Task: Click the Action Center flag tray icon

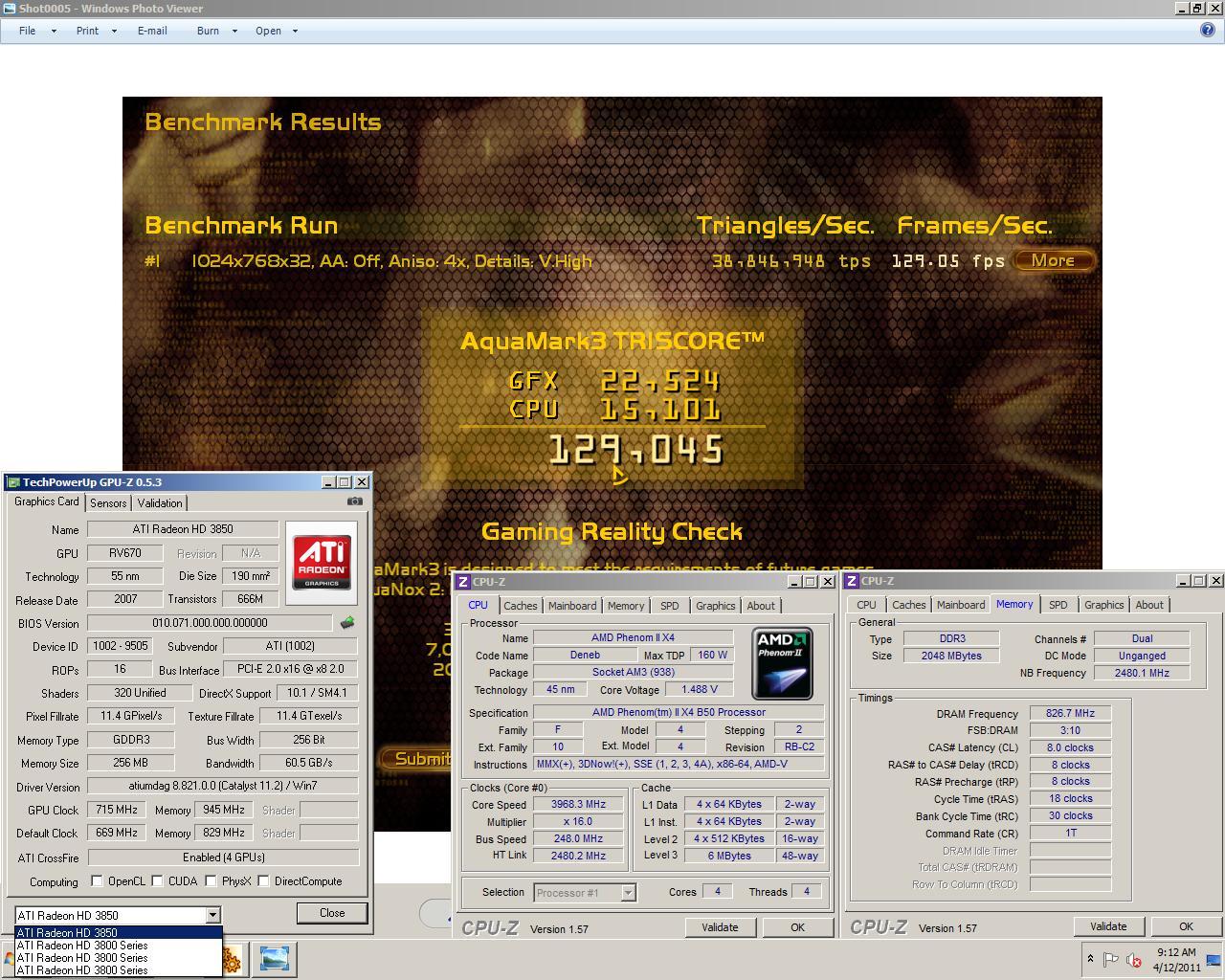Action: pyautogui.click(x=1111, y=959)
